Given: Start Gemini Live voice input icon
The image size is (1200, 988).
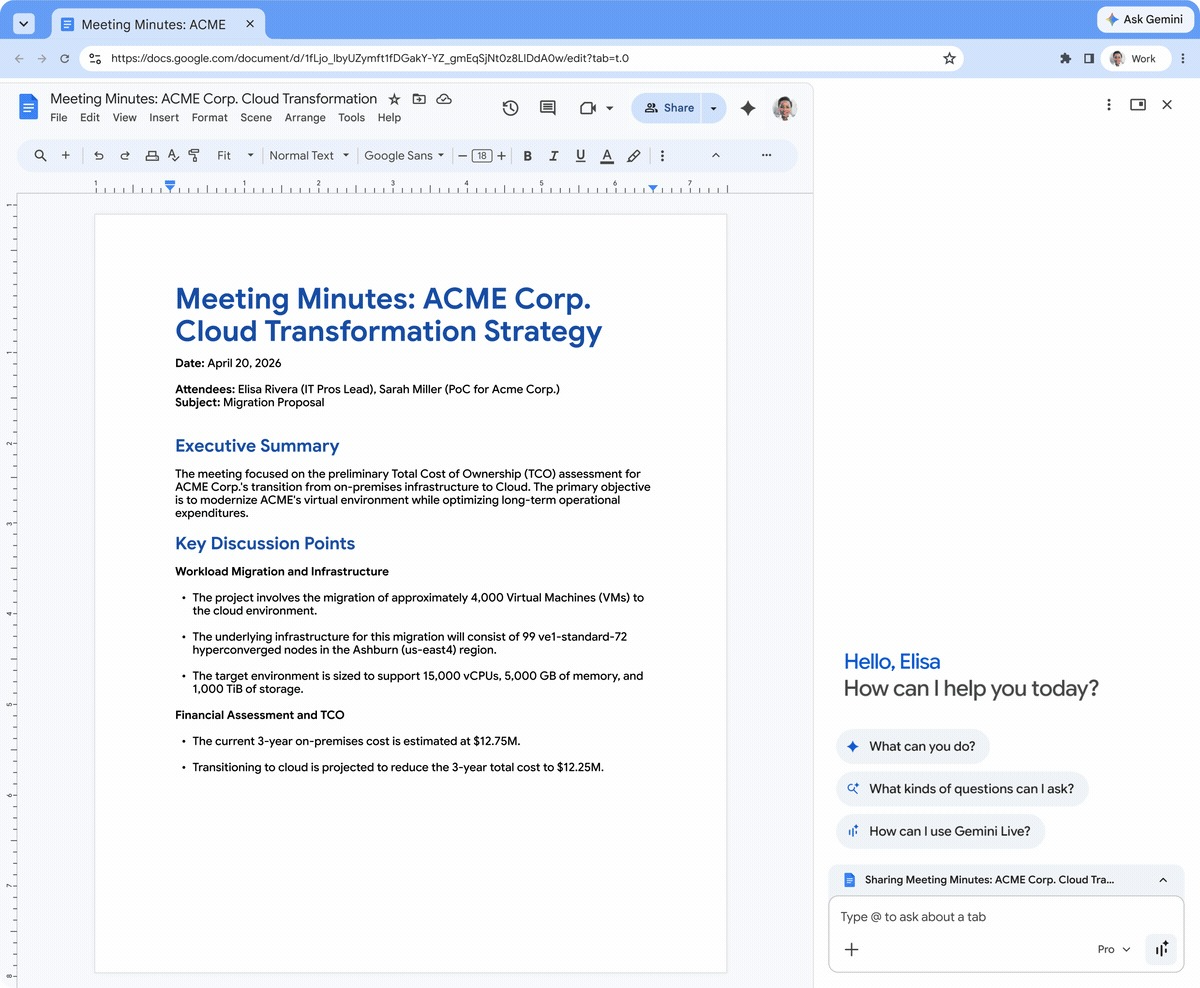Looking at the screenshot, I should tap(1161, 949).
